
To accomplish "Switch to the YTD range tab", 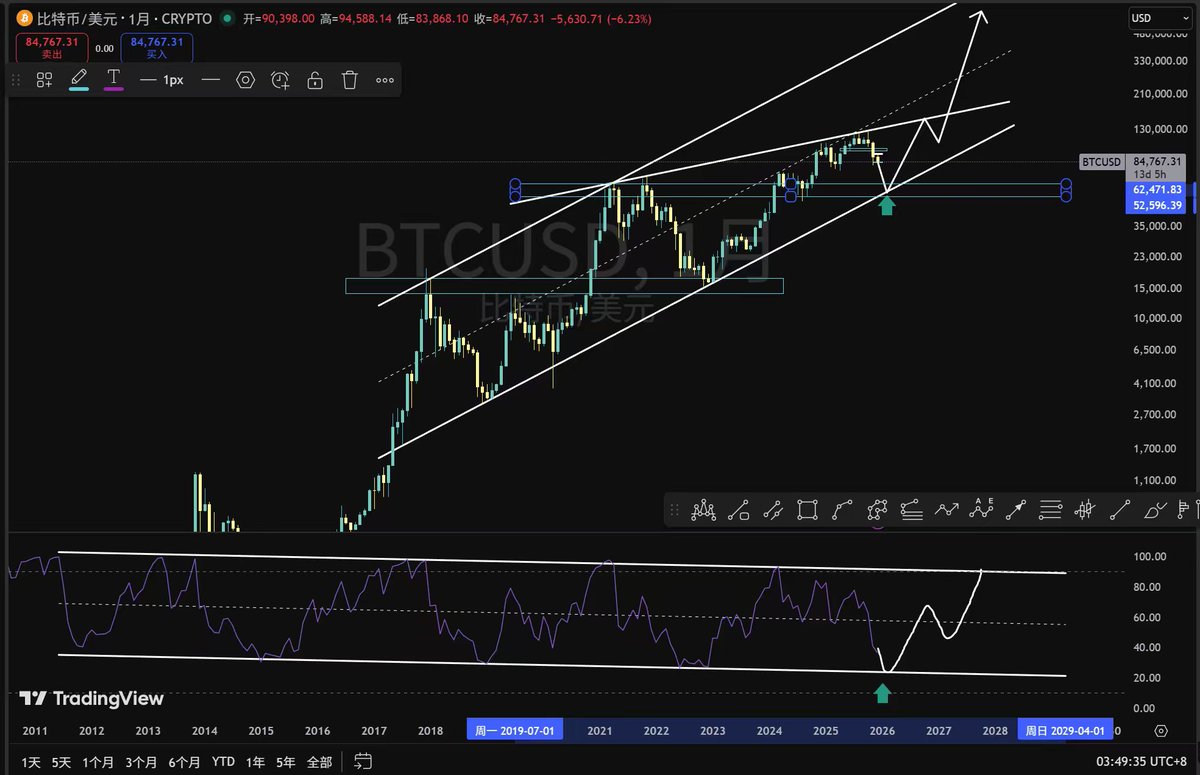I will [222, 761].
